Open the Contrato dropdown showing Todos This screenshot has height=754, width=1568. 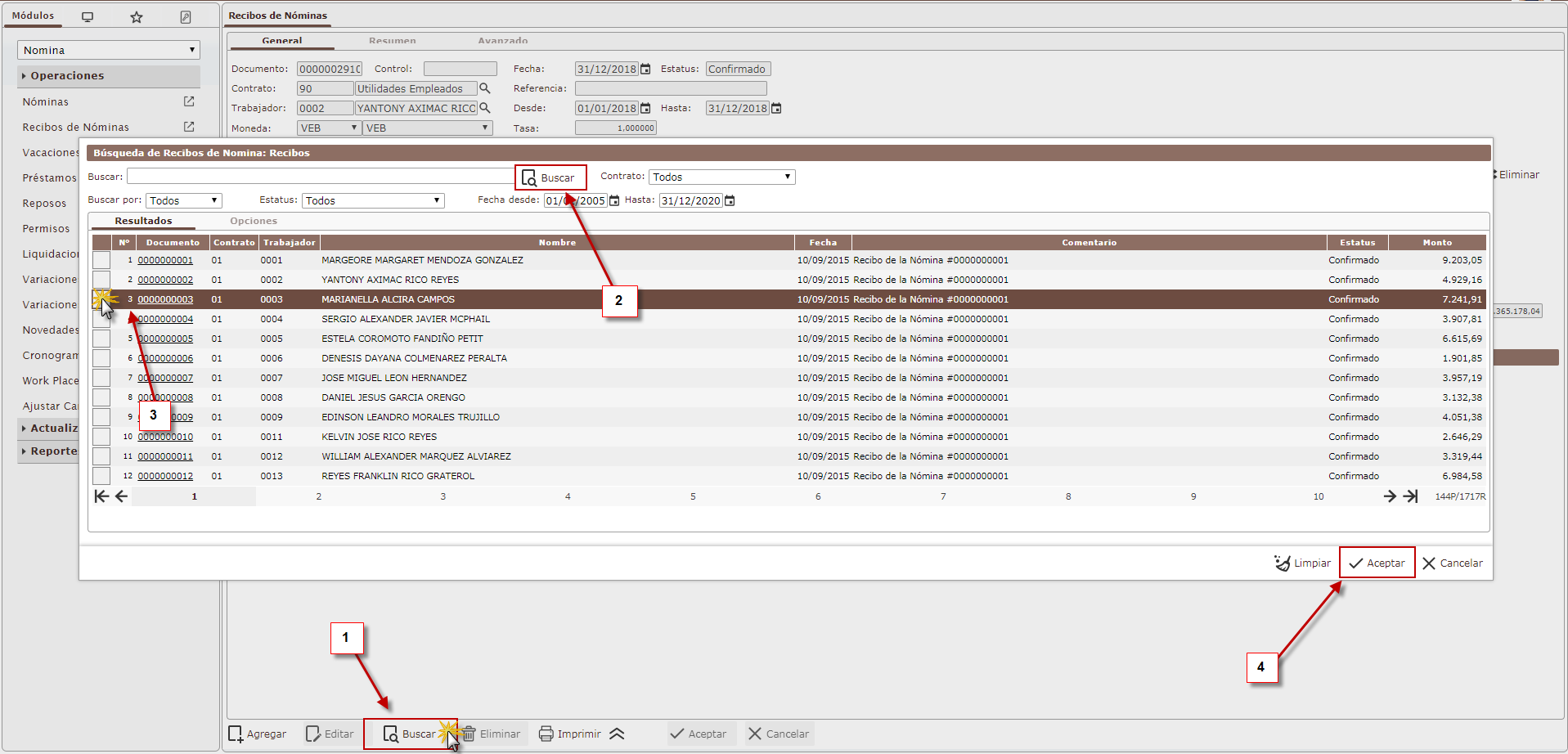click(x=721, y=177)
